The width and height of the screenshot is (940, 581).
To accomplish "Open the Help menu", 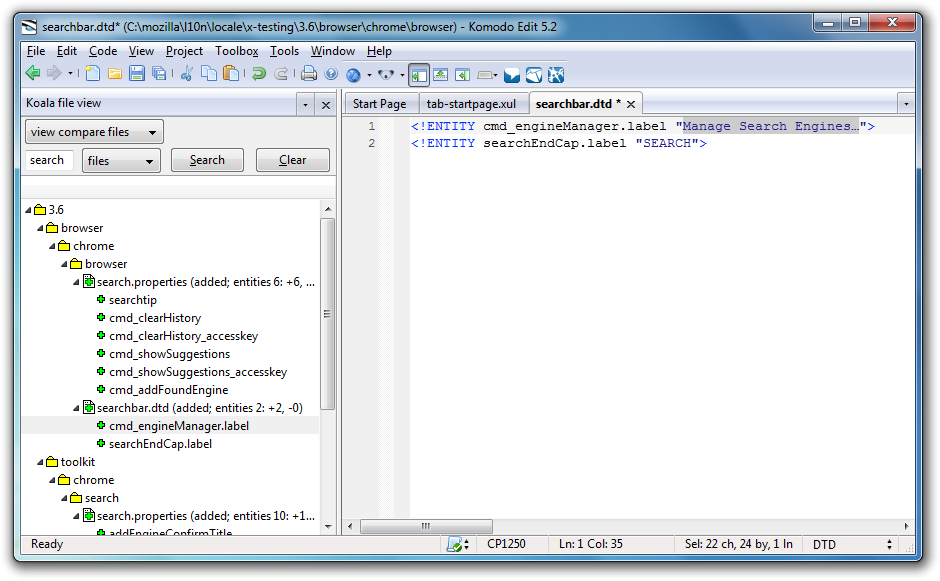I will (x=379, y=51).
